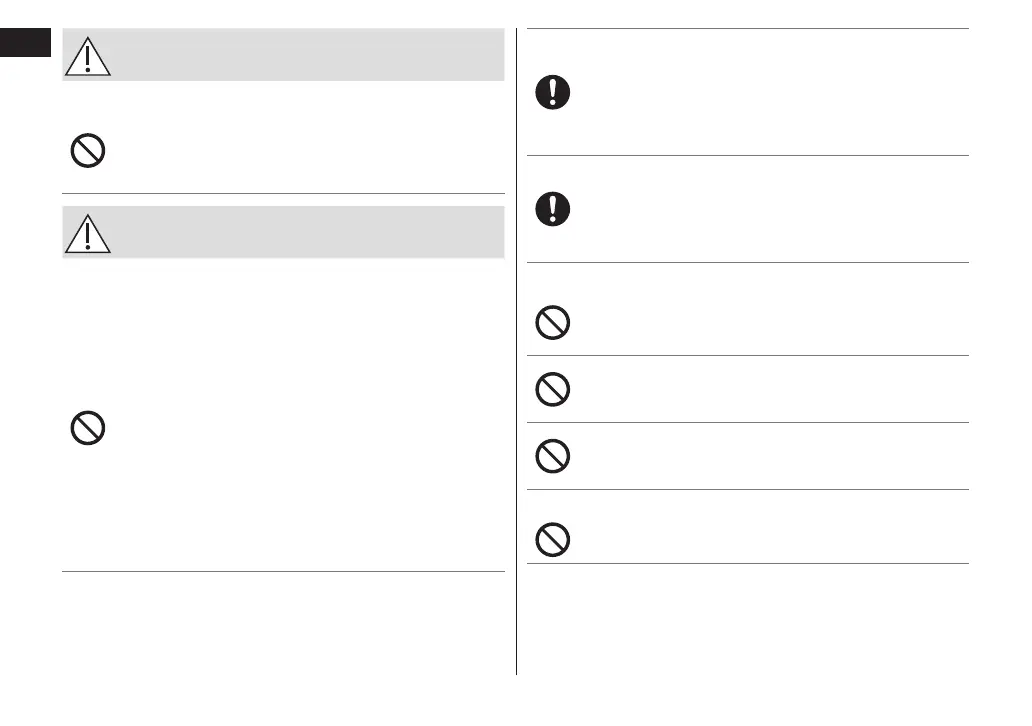The image size is (1032, 726).
Task: Click the first prohibition icon in the right column
Action: point(553,323)
